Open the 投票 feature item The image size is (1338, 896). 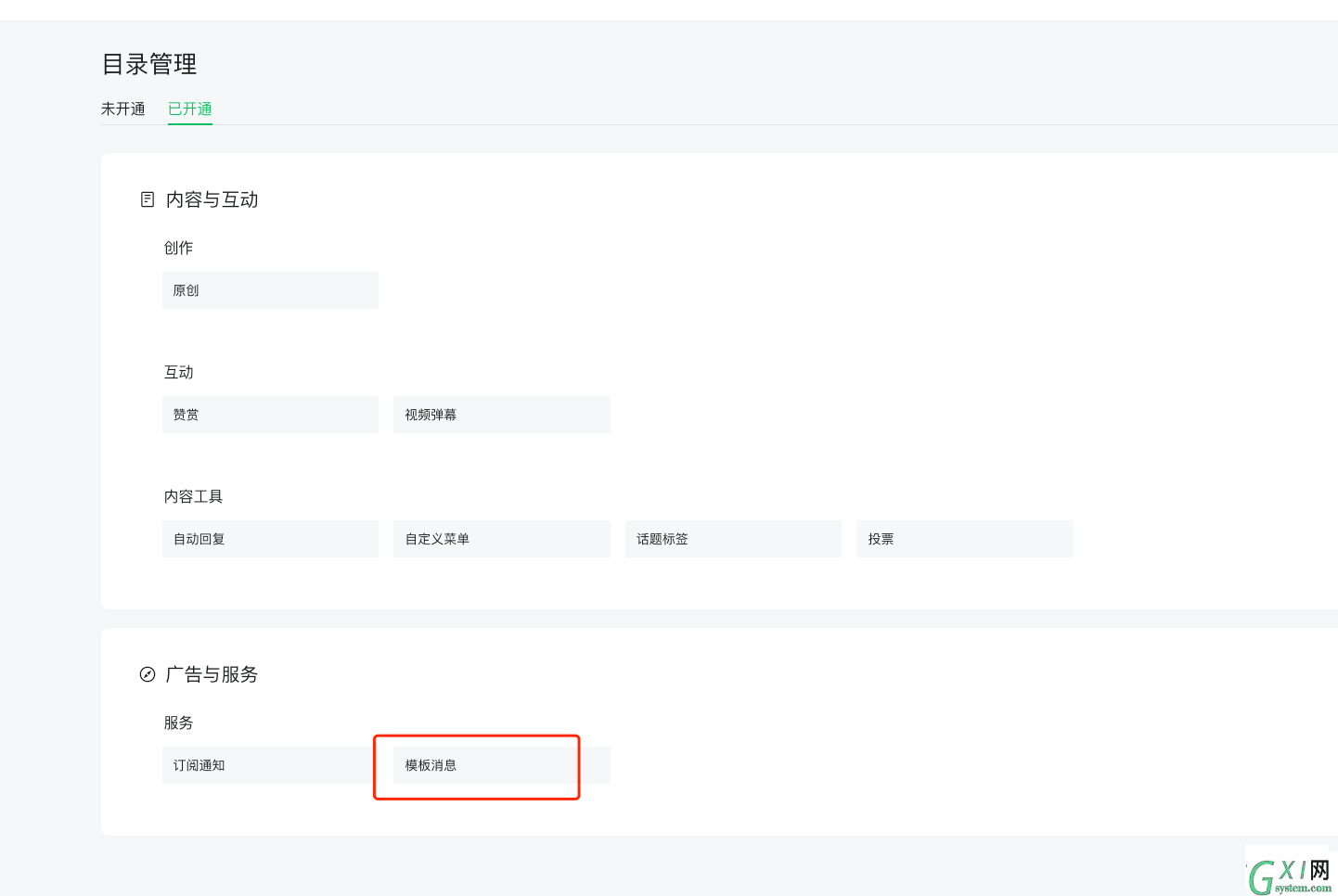[965, 539]
